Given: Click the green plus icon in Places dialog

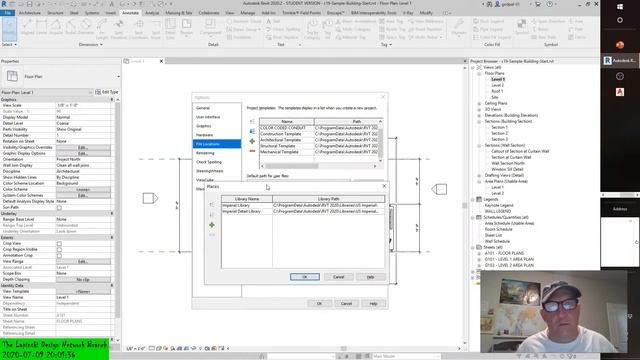Looking at the screenshot, I should point(212,225).
